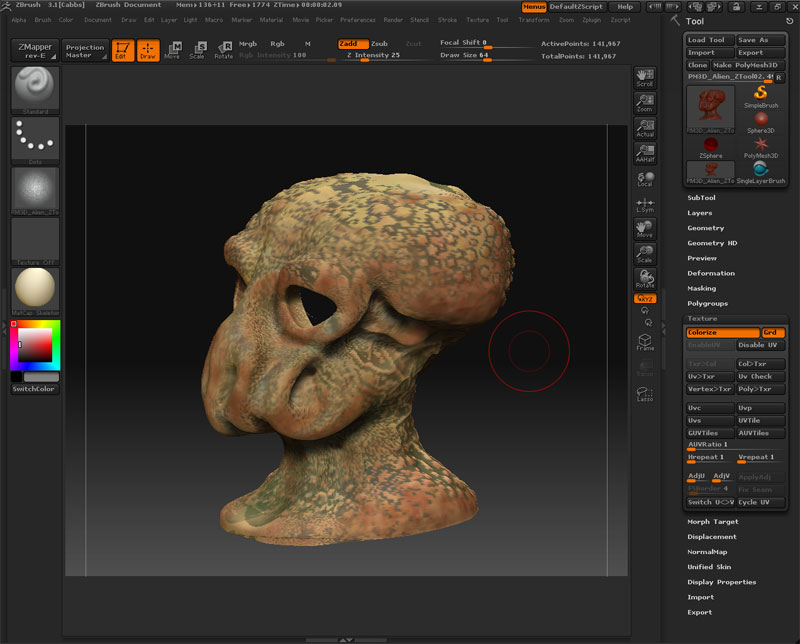
Task: Click inside the color picker square
Action: click(37, 346)
